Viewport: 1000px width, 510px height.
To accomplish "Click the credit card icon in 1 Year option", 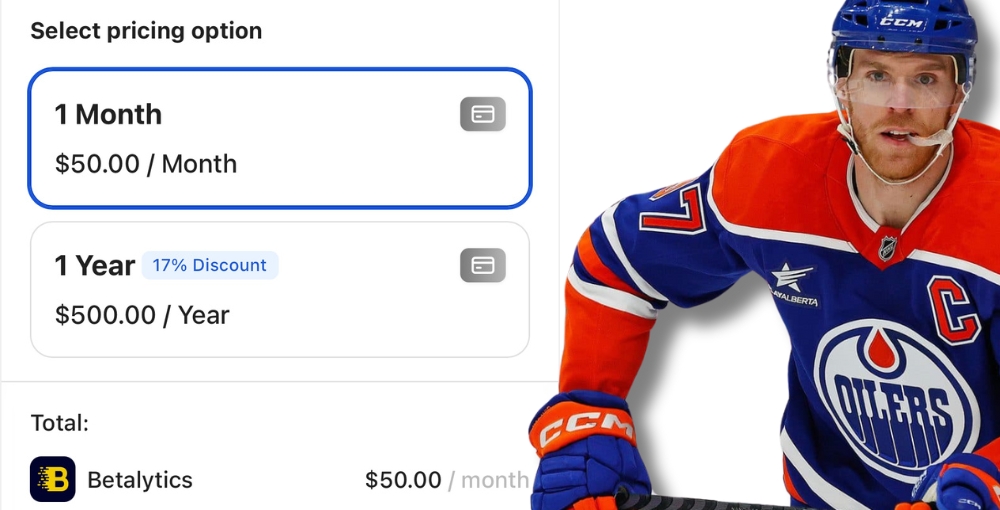I will coord(483,265).
